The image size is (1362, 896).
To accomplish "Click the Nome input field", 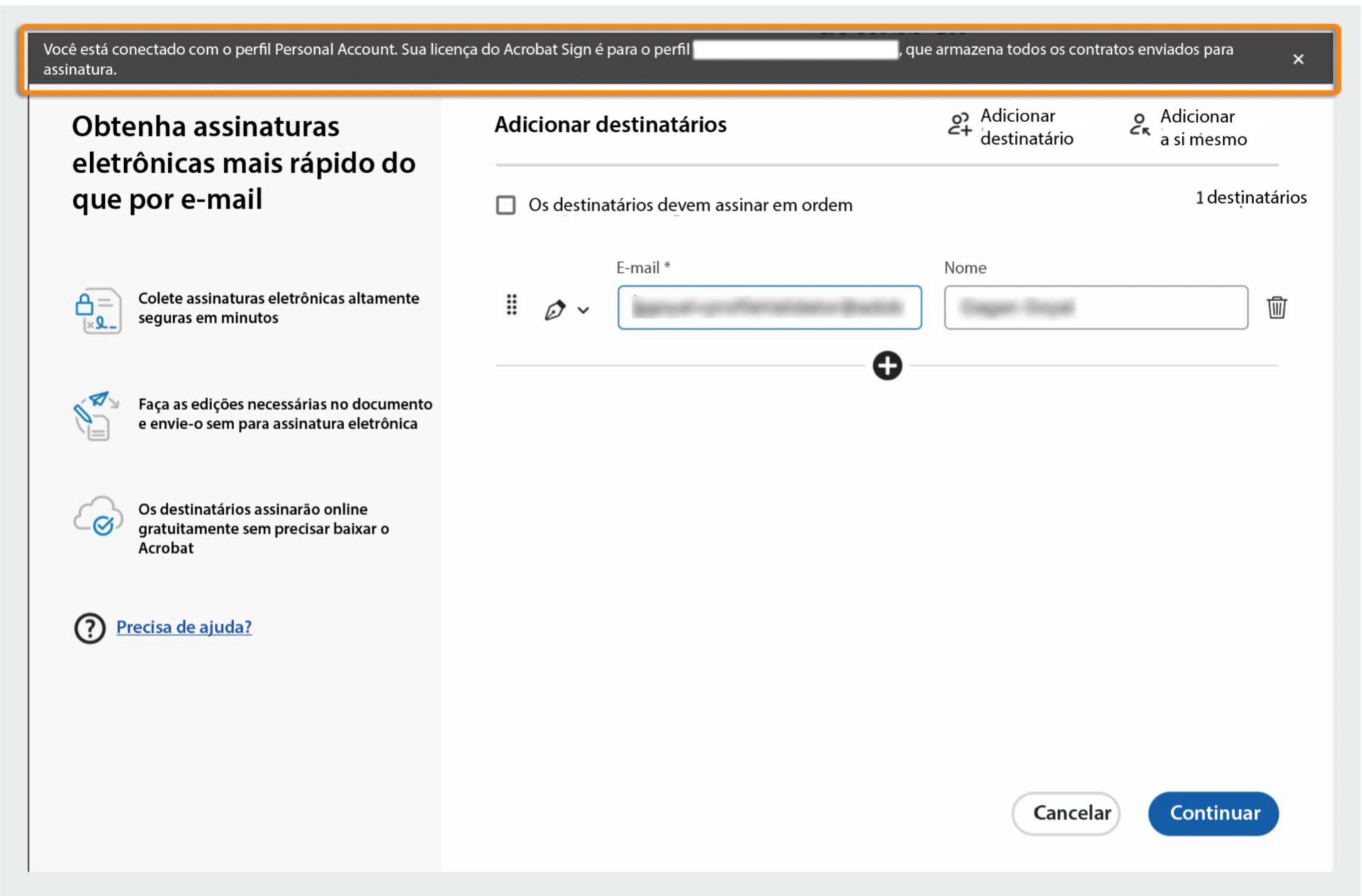I will 1096,308.
